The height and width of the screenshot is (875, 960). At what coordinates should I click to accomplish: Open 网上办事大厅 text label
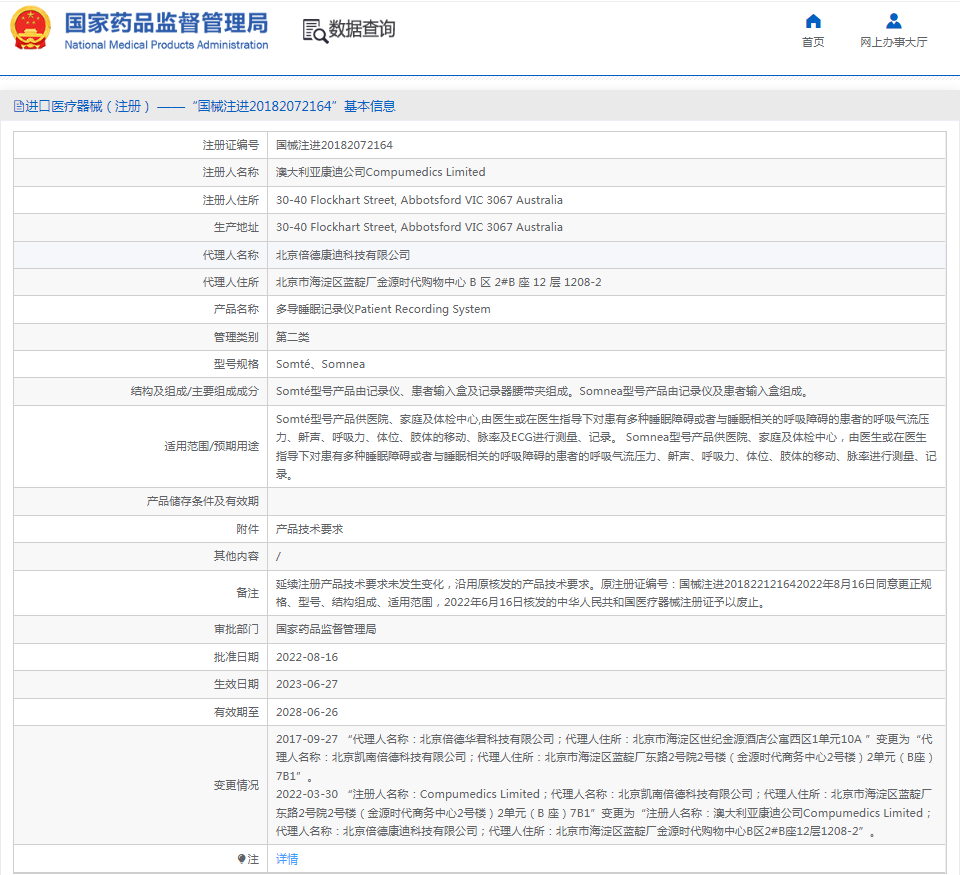coord(893,42)
